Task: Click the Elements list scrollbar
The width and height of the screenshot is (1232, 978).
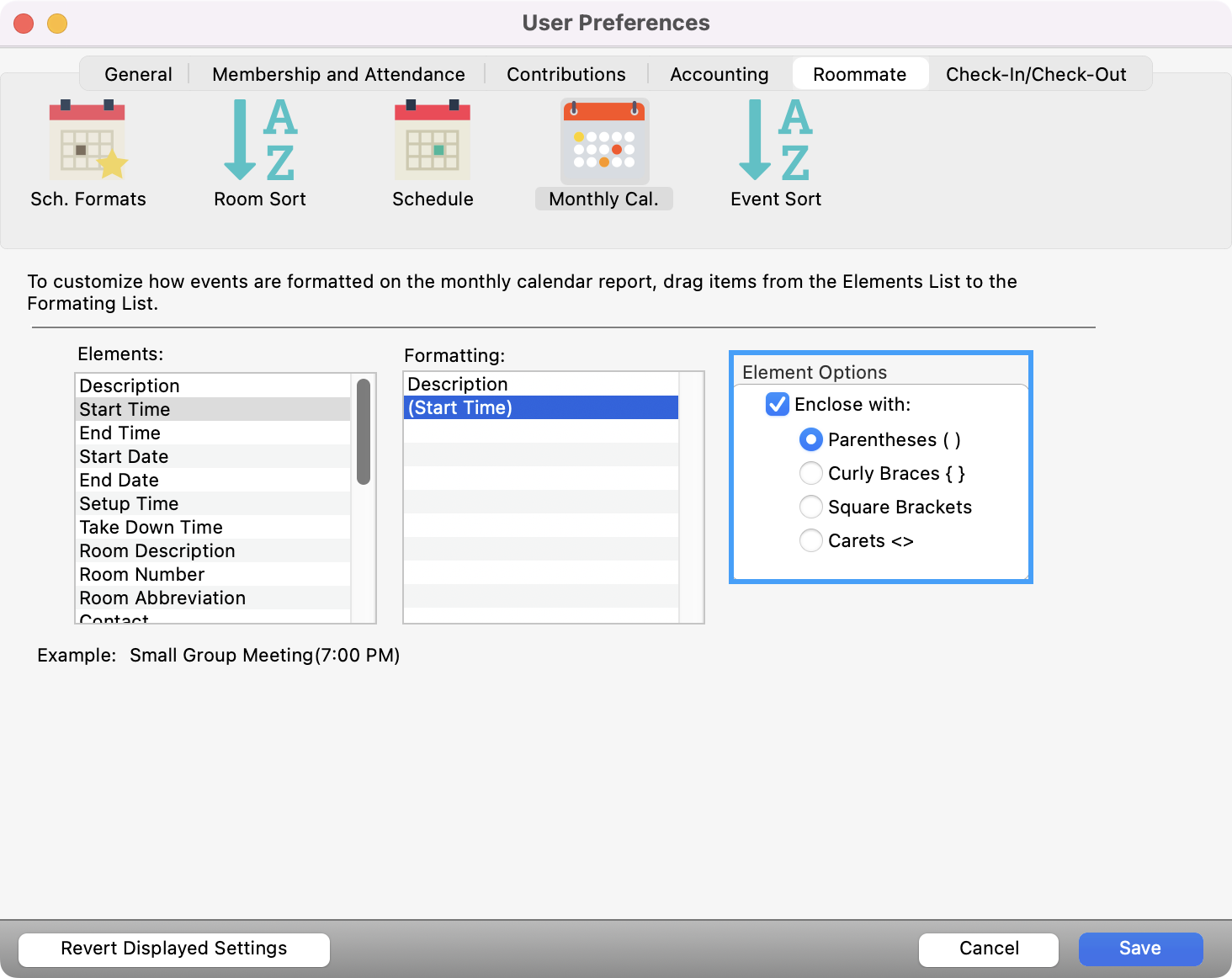Action: click(364, 432)
